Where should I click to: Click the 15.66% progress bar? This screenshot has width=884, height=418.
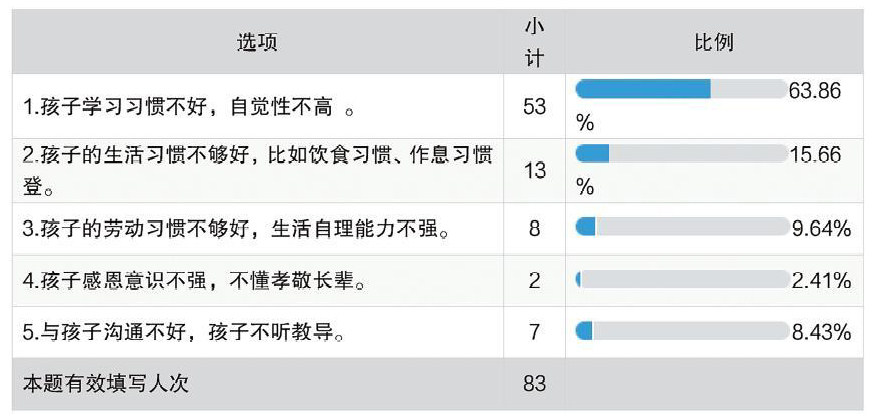click(x=681, y=153)
